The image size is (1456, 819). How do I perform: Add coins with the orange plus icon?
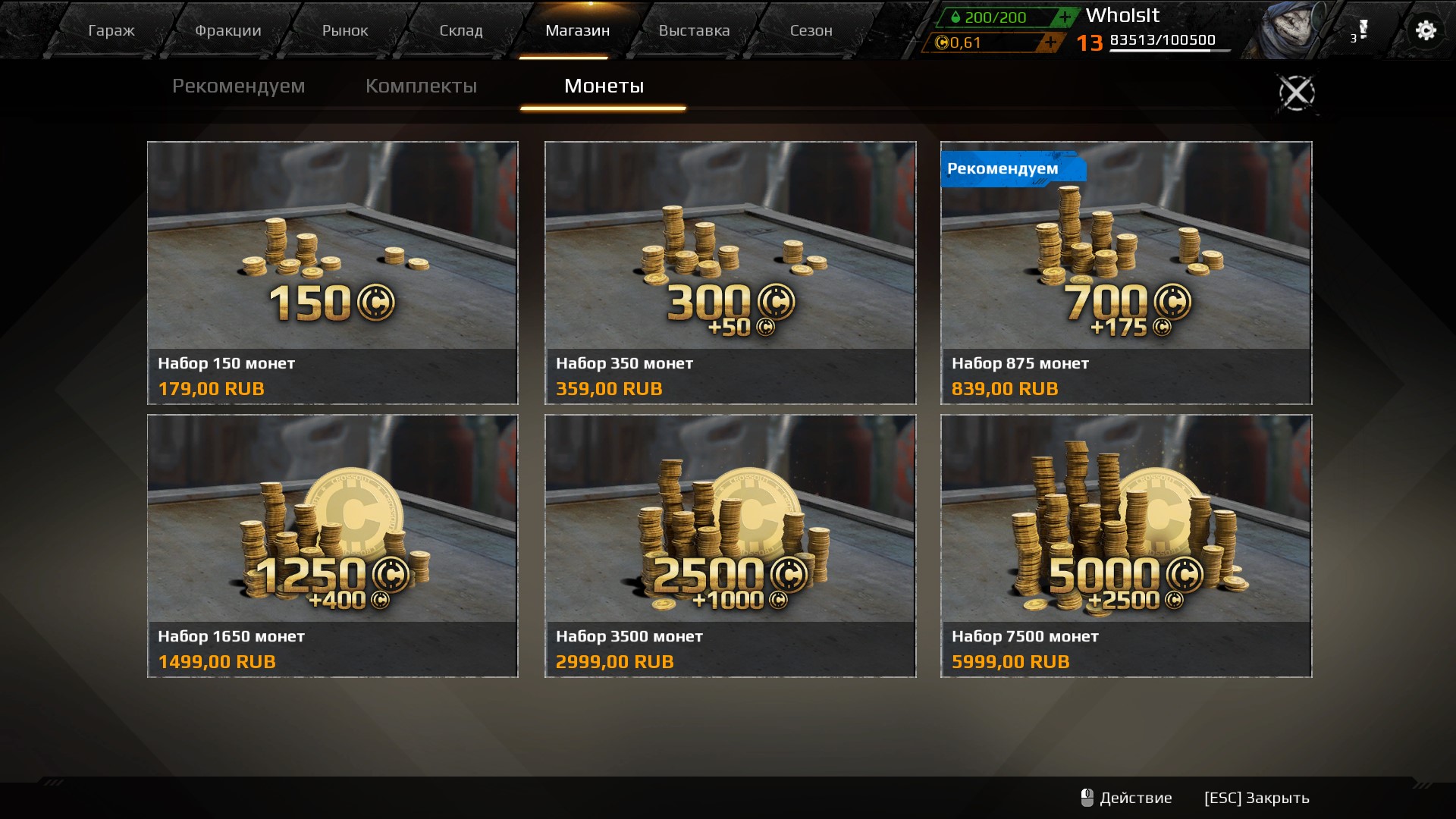[x=1050, y=42]
